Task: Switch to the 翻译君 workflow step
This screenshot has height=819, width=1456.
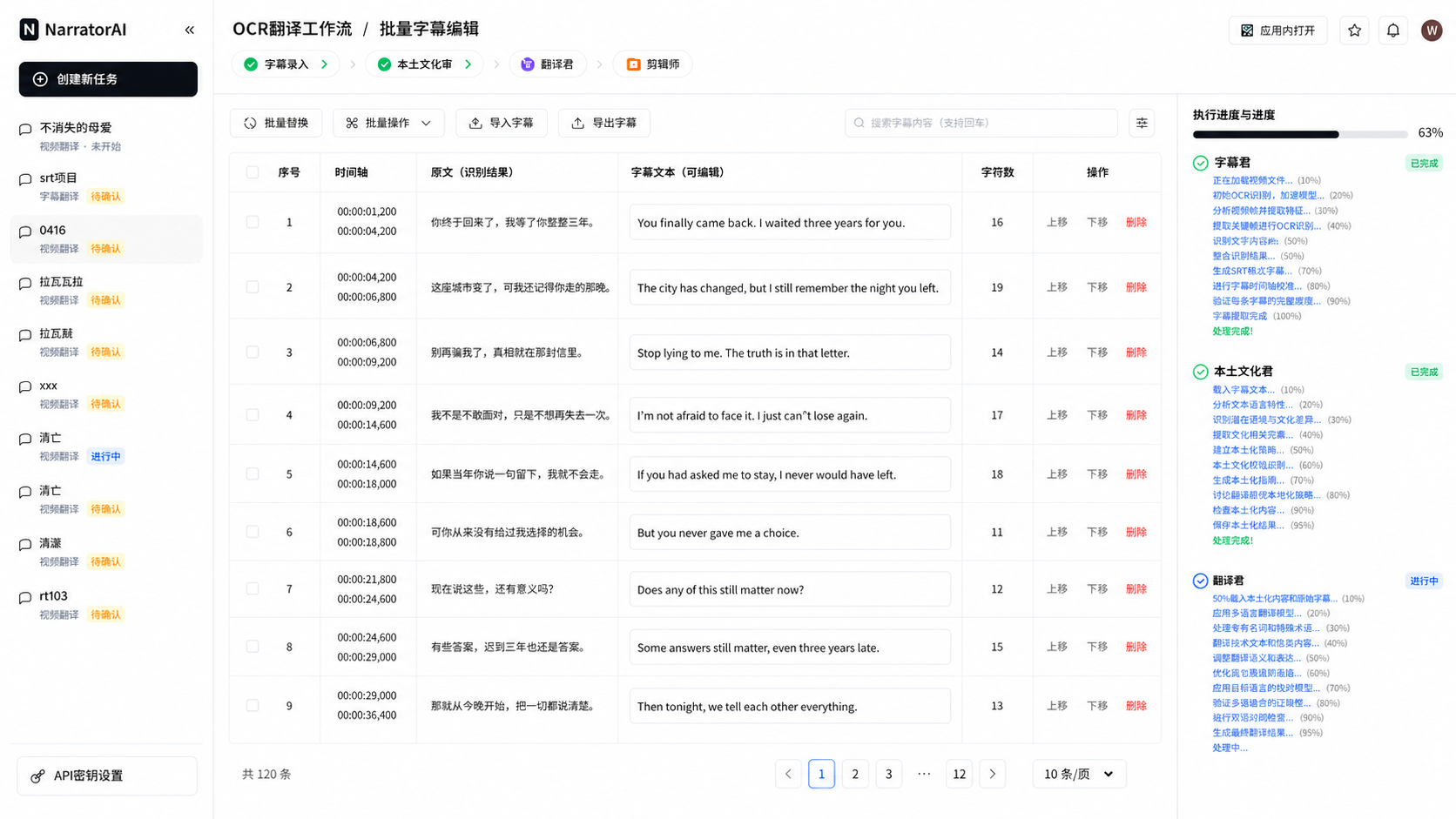Action: 548,64
